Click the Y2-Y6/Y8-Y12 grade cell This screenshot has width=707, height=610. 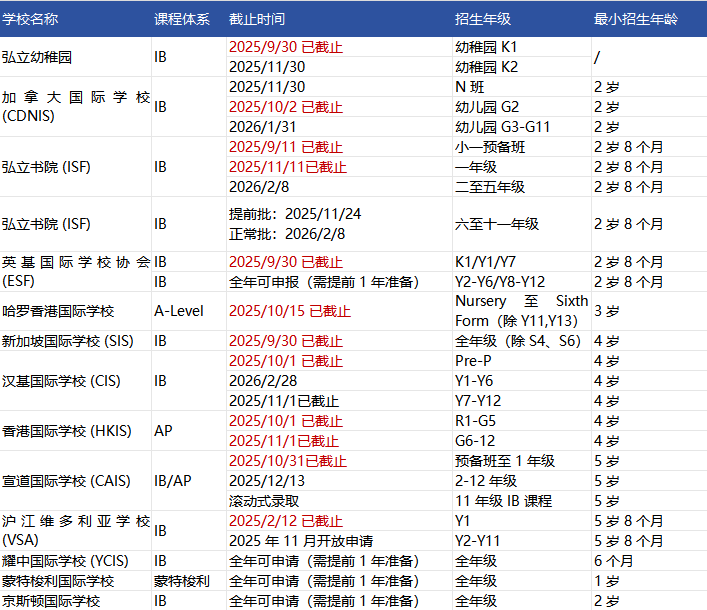tap(522, 282)
